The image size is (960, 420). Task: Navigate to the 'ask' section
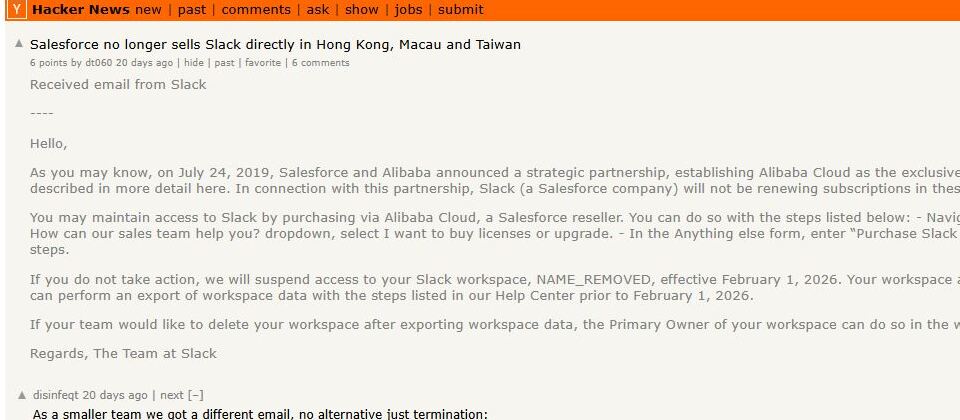click(x=317, y=10)
